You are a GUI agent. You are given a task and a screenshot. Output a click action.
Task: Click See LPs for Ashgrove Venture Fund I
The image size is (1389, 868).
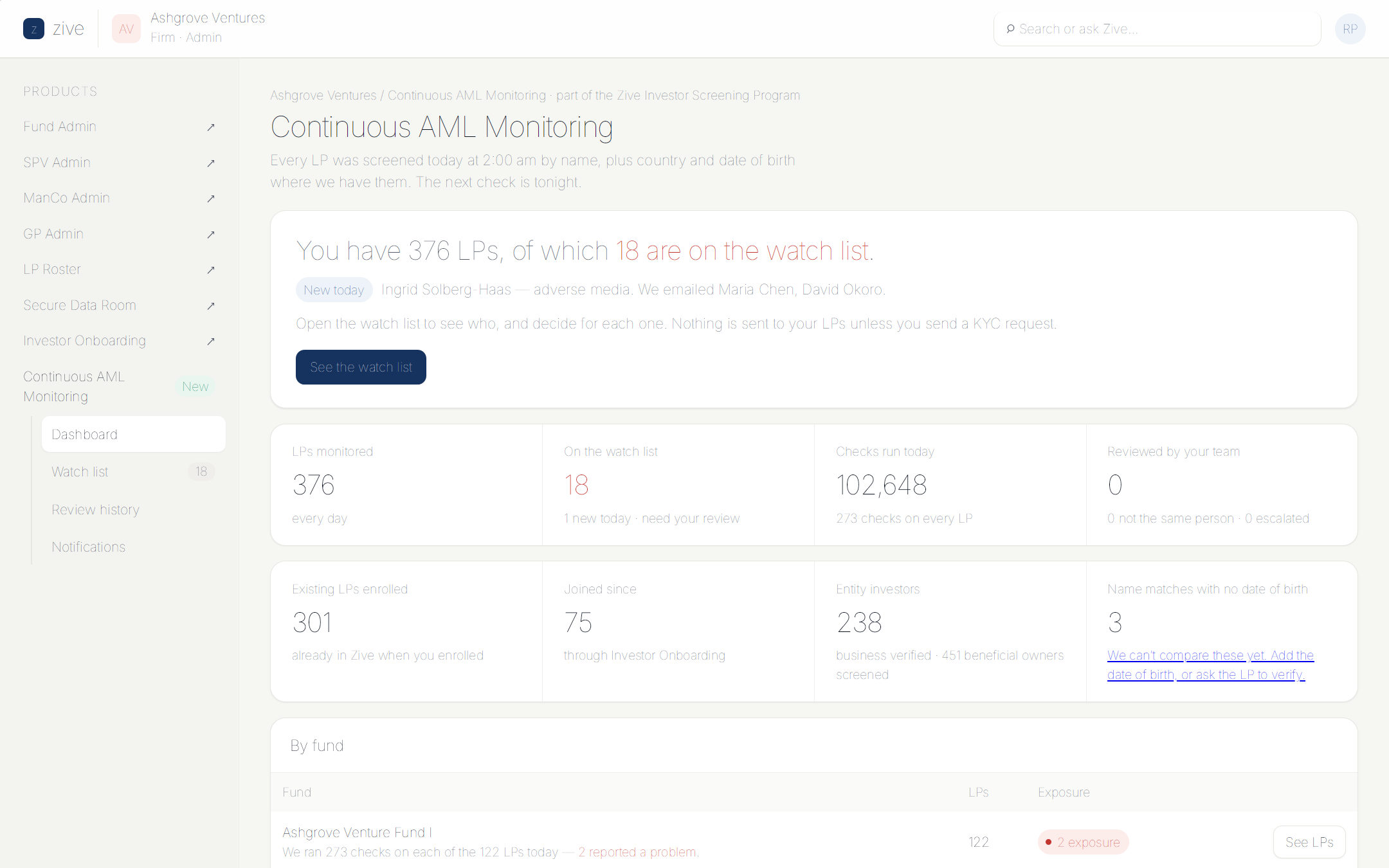(x=1309, y=842)
